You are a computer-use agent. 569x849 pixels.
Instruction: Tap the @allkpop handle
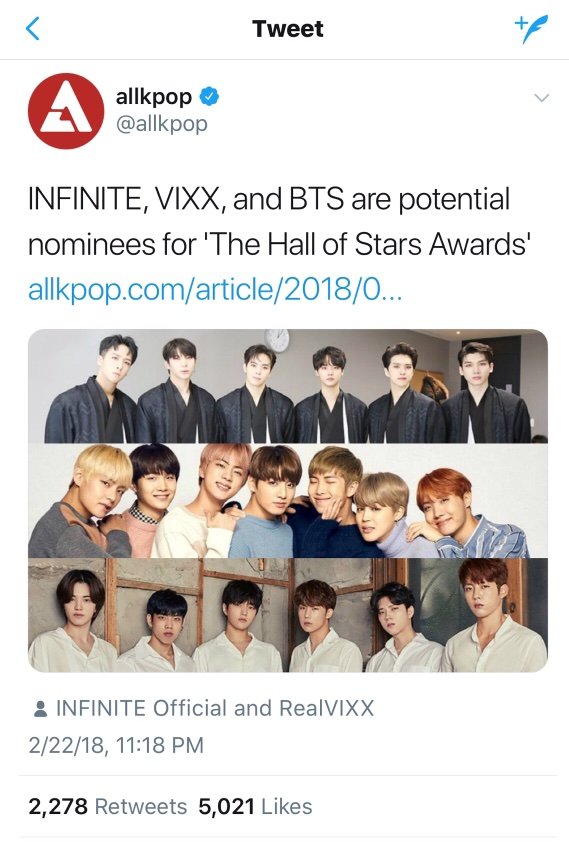pyautogui.click(x=161, y=124)
